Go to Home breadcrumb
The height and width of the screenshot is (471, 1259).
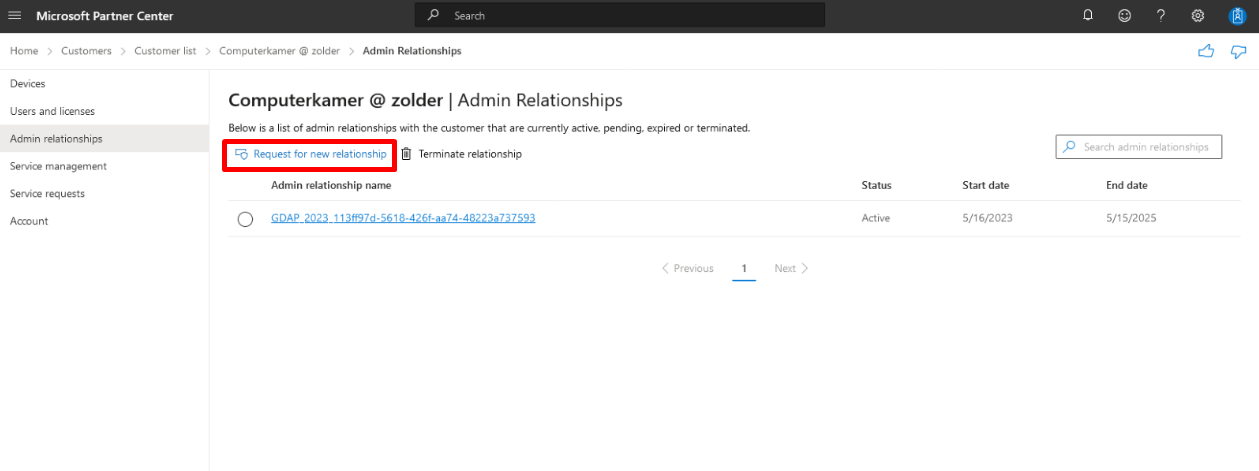pos(24,51)
